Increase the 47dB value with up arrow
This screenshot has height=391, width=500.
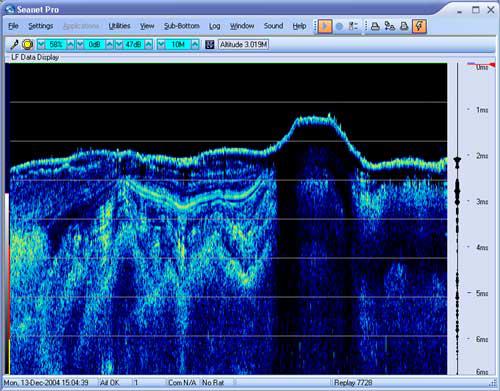(x=149, y=44)
